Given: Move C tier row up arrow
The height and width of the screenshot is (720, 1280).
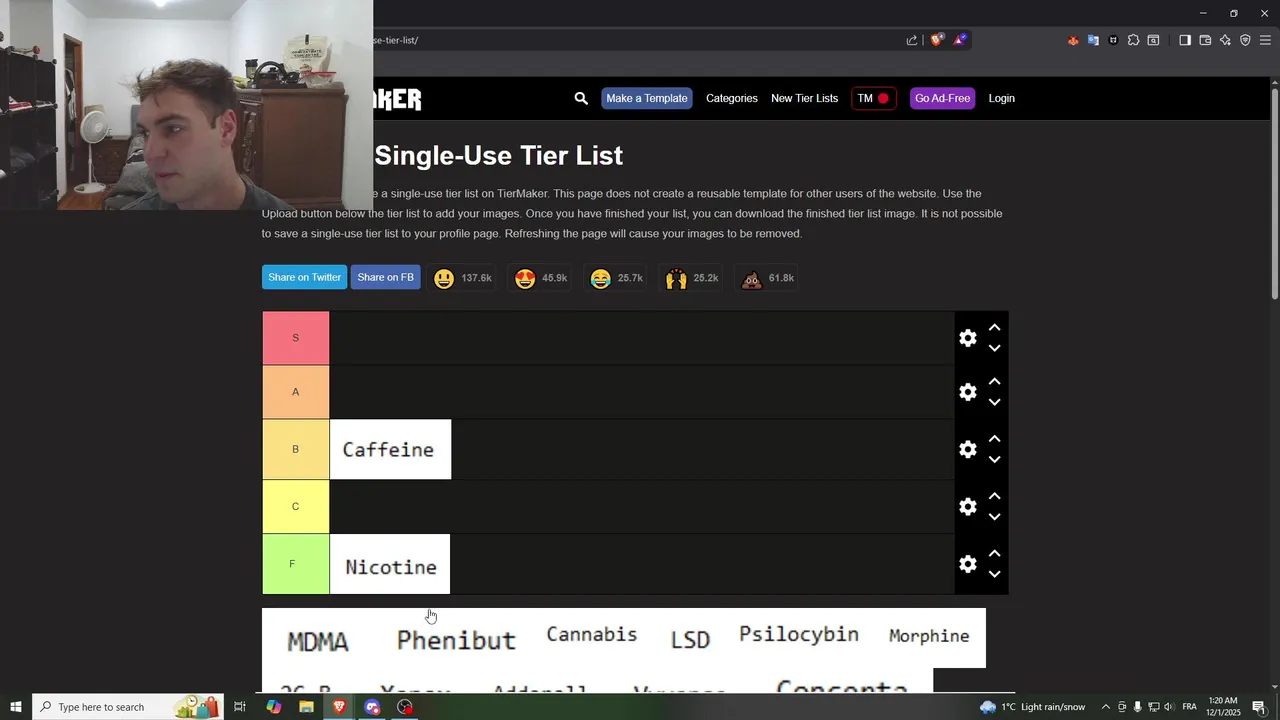Looking at the screenshot, I should [995, 495].
